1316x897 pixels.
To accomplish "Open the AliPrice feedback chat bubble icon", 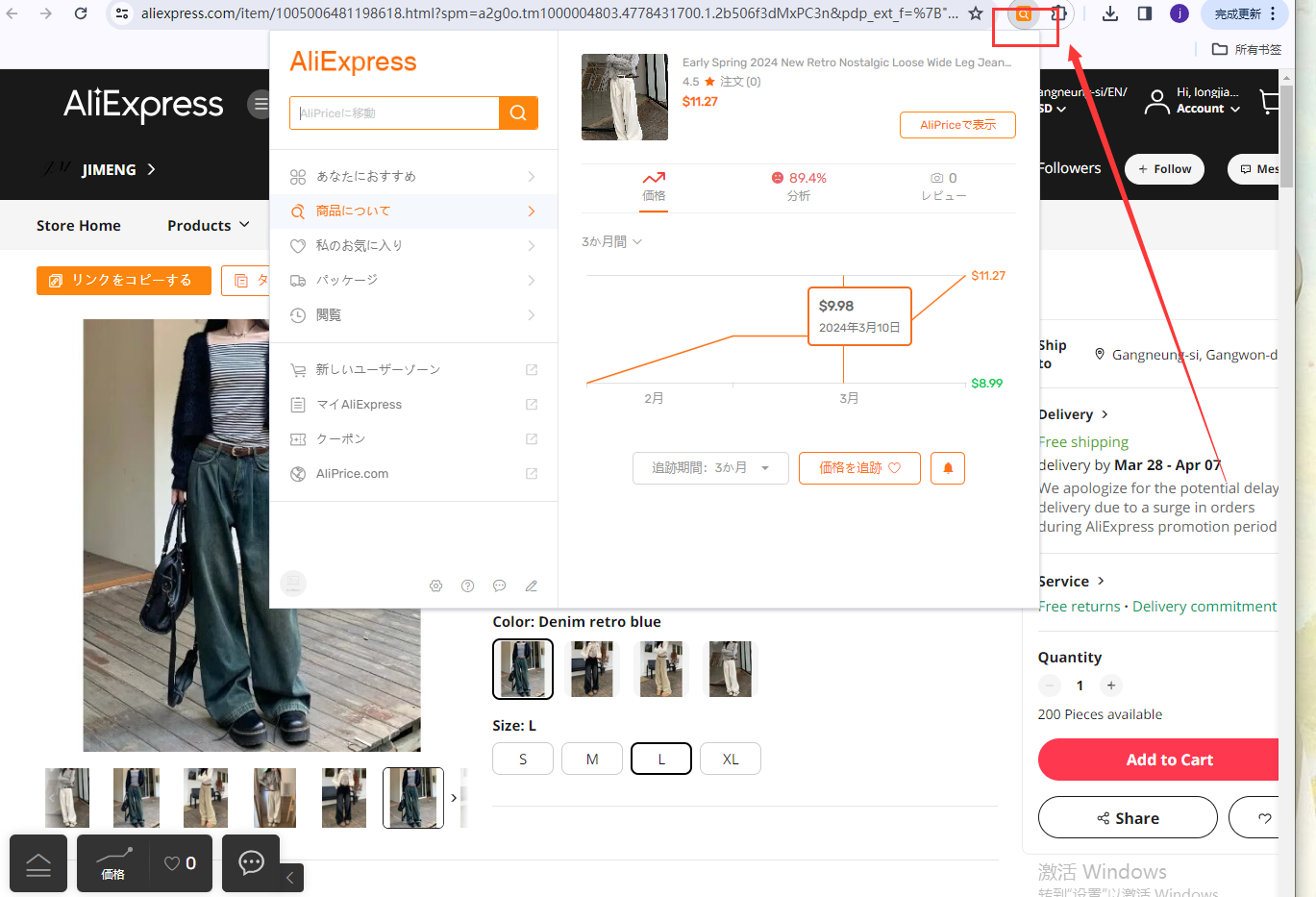I will 500,586.
